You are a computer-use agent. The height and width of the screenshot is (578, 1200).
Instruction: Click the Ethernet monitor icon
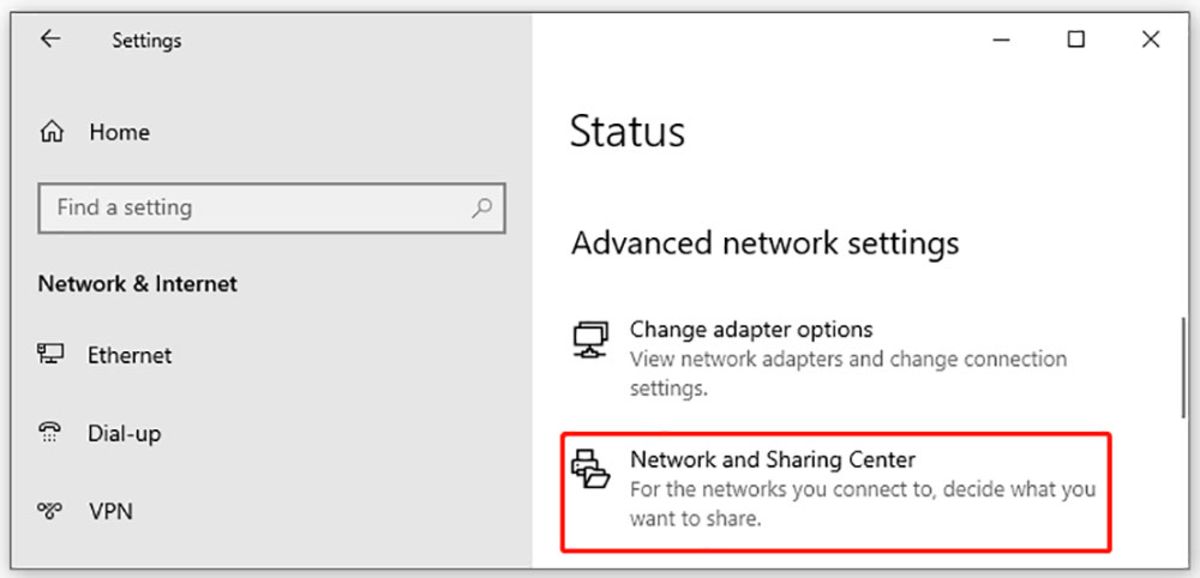point(51,355)
